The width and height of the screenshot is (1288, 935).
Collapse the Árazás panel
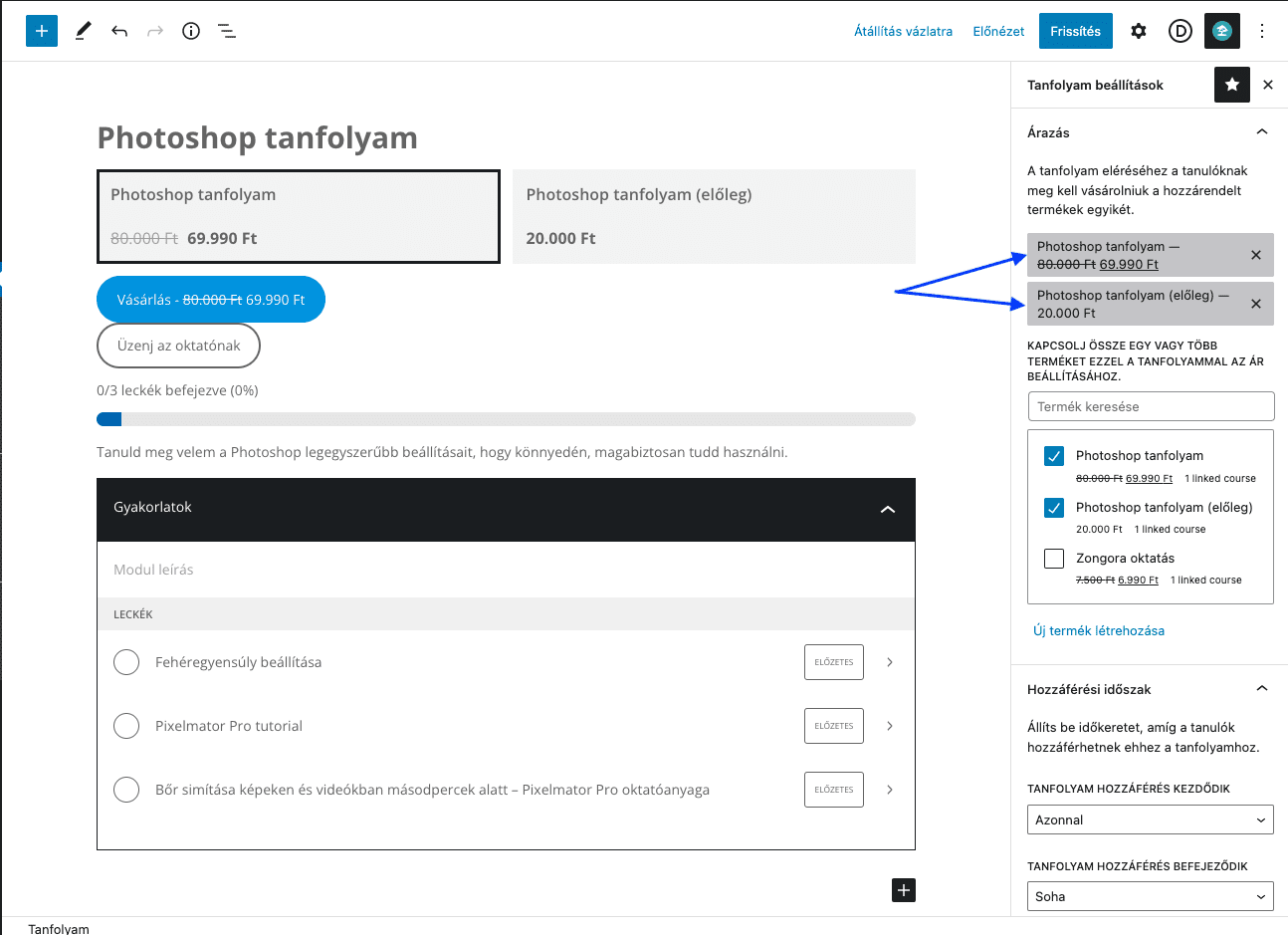tap(1262, 132)
